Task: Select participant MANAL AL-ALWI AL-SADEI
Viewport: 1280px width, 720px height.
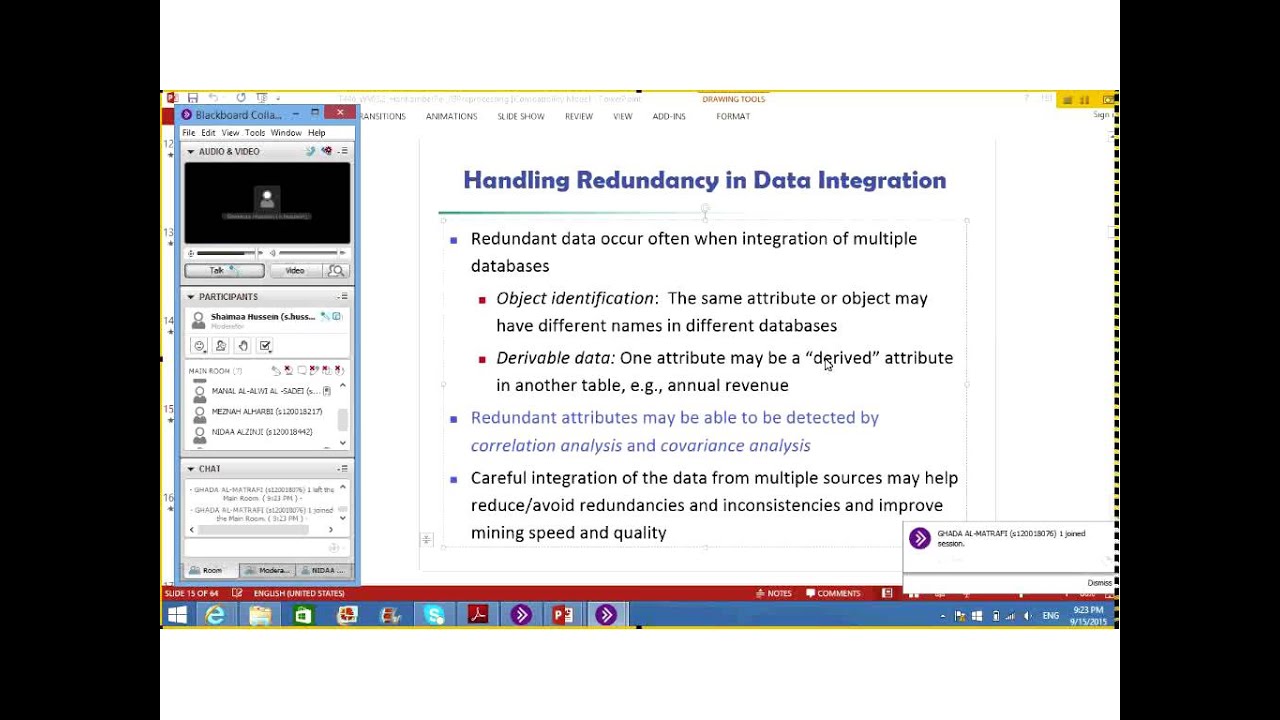Action: click(264, 391)
